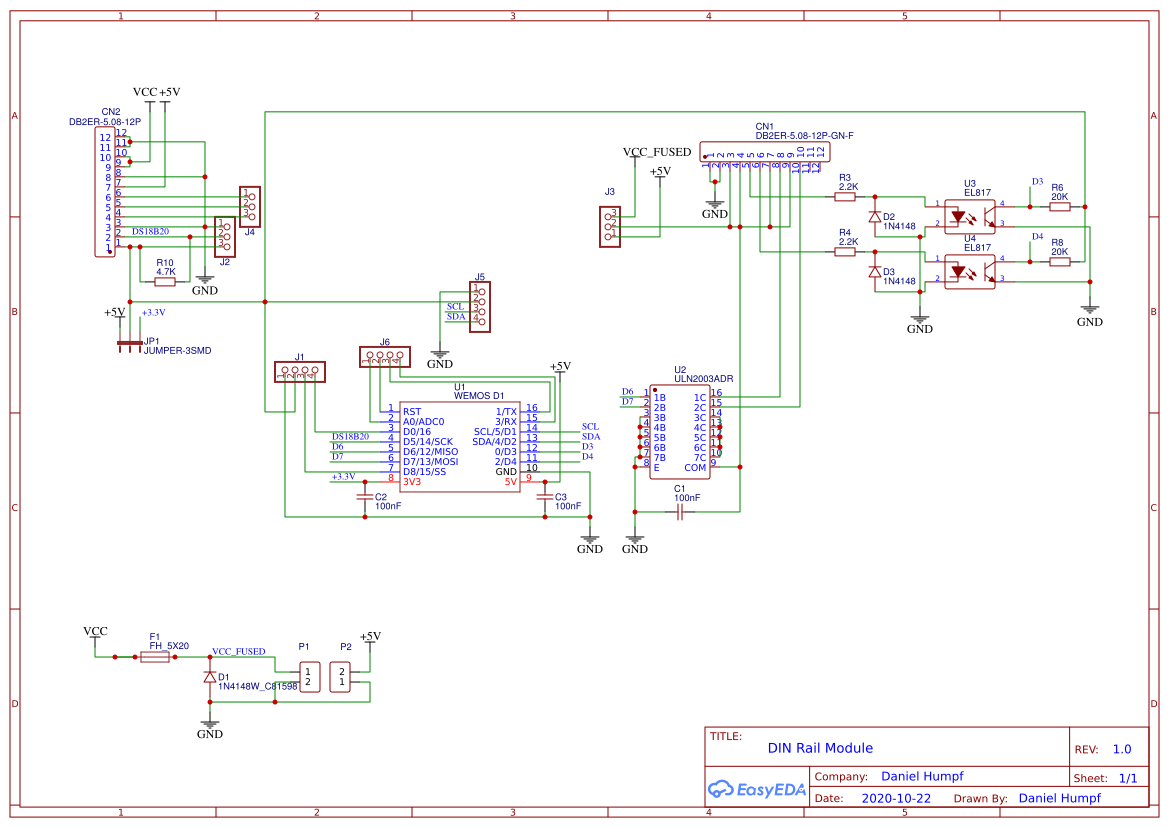This screenshot has width=1169, height=828.
Task: Click the 'FH_5X20' fuse value text
Action: [x=169, y=646]
